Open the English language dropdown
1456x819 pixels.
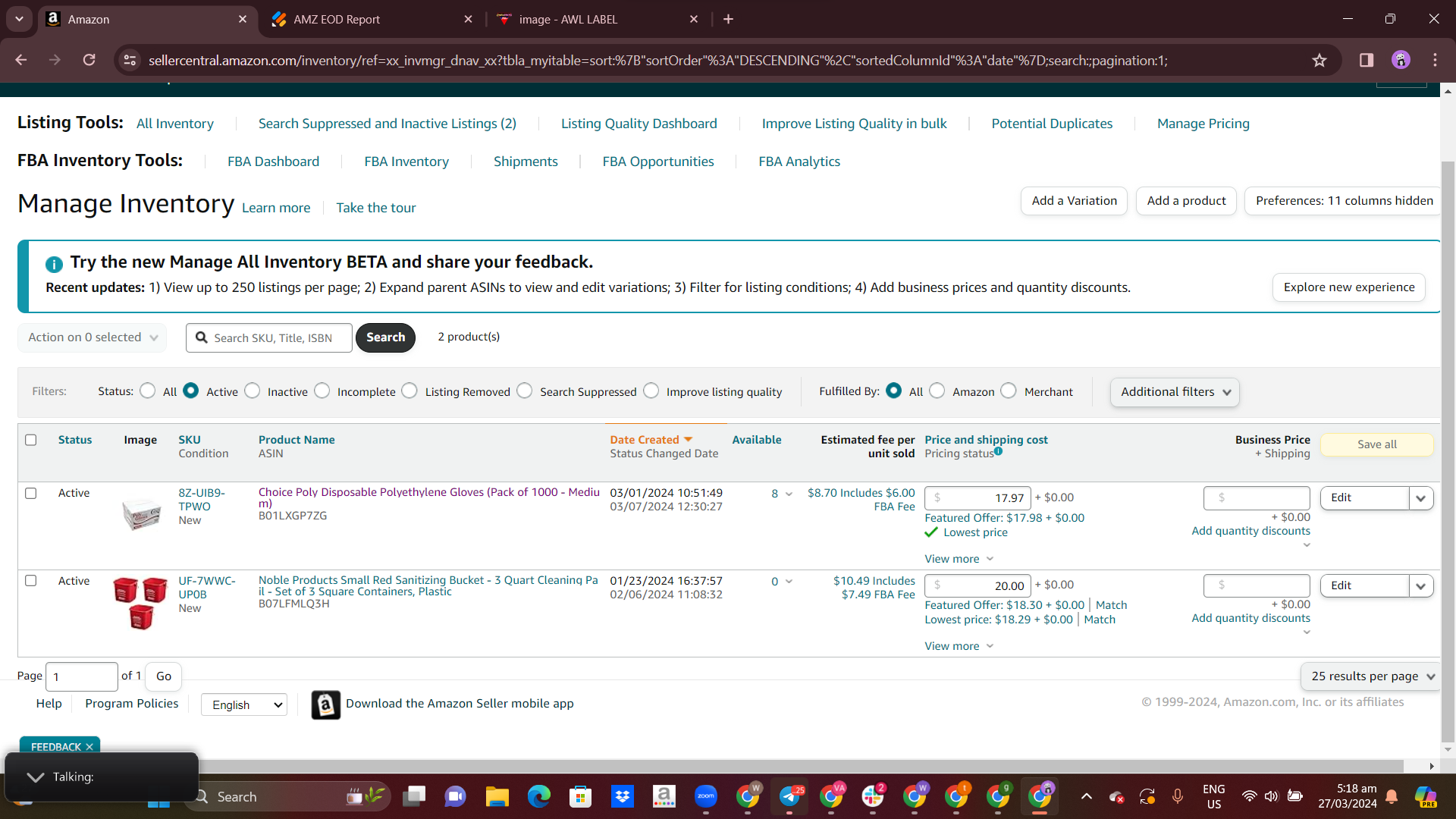(244, 704)
